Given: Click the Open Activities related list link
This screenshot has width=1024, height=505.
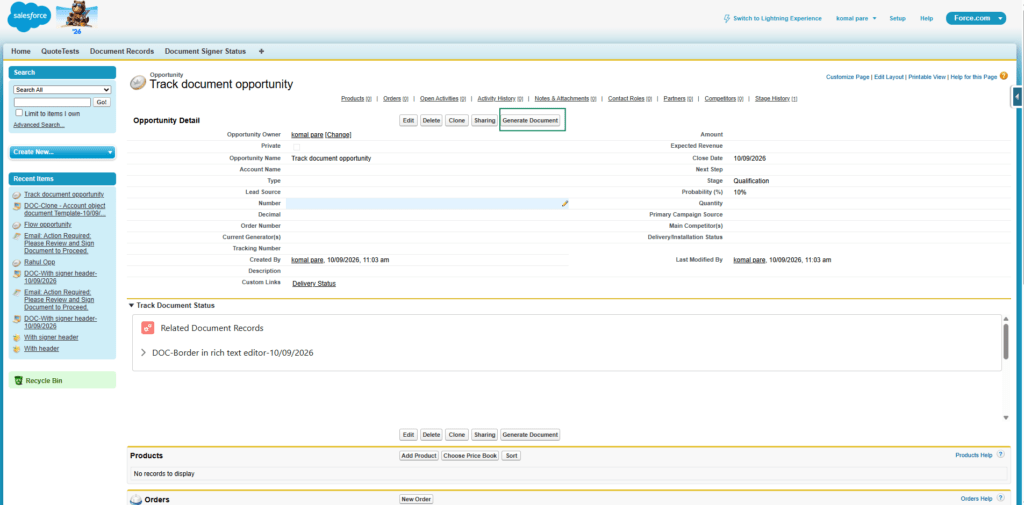Looking at the screenshot, I should click(443, 99).
